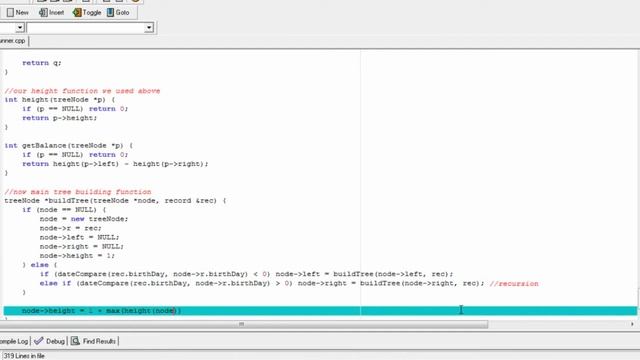Click the 'node = new treeNode;' line
The height and width of the screenshot is (360, 640).
[x=84, y=219]
